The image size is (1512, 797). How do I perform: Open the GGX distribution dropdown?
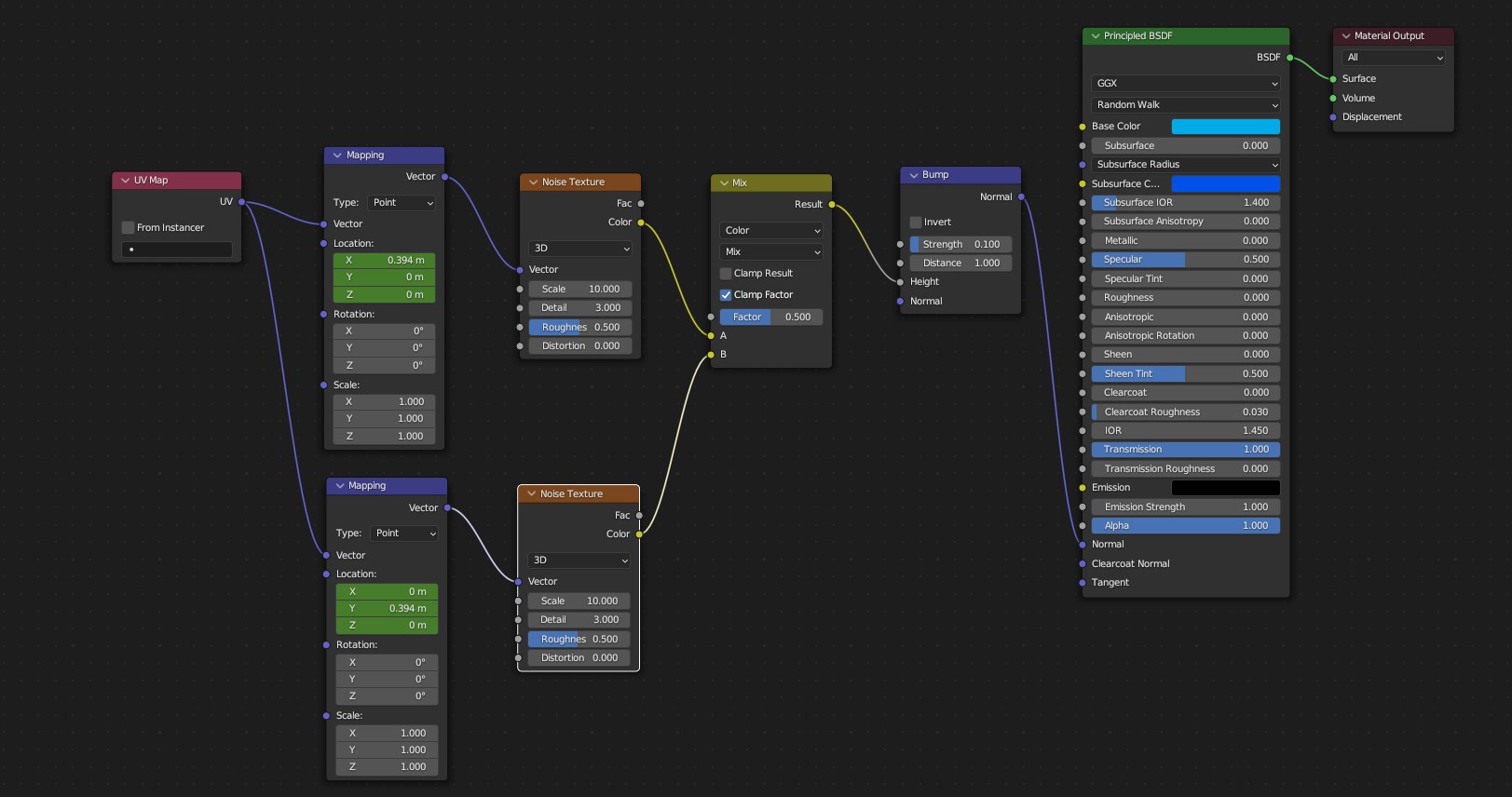click(x=1185, y=84)
